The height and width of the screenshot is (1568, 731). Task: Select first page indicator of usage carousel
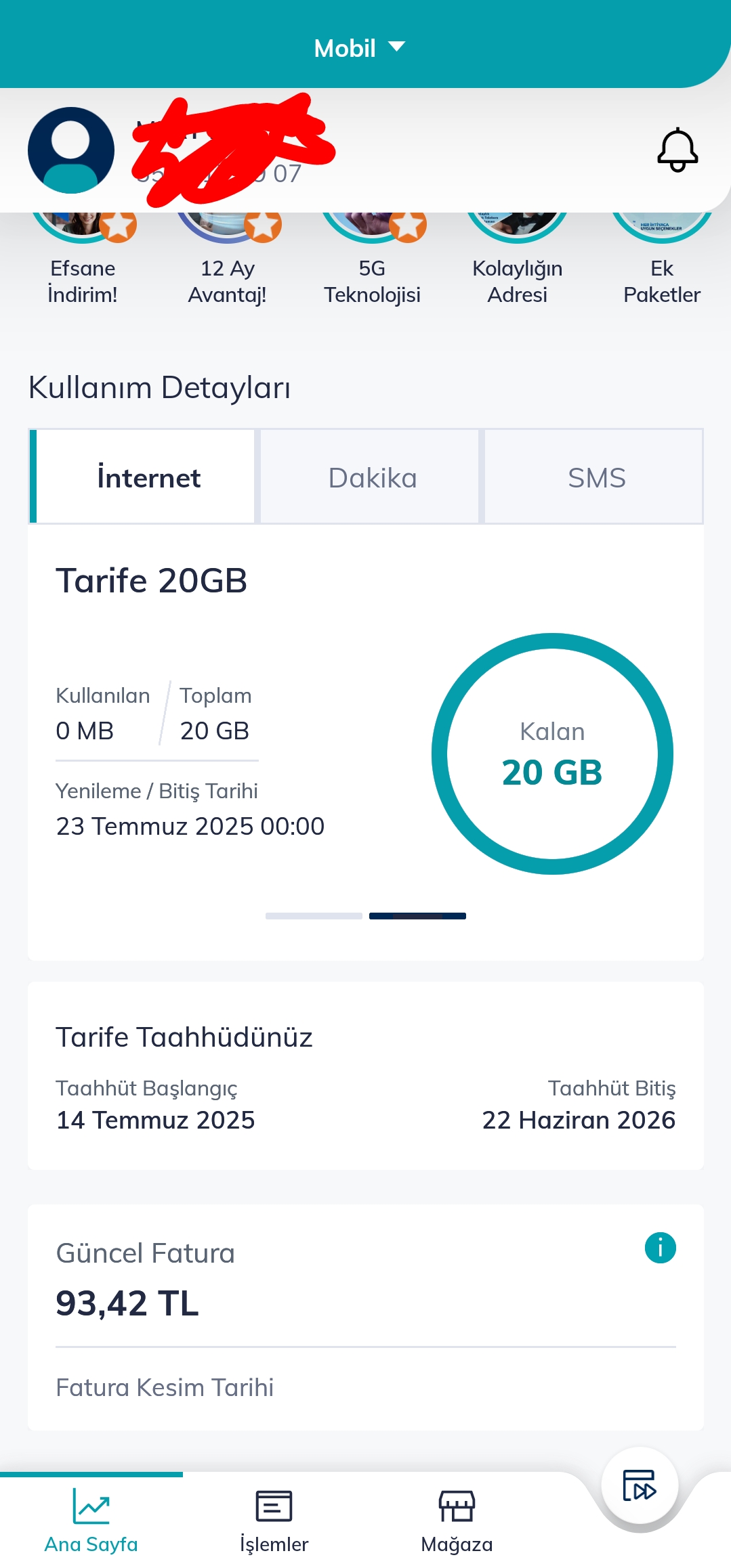tap(314, 916)
